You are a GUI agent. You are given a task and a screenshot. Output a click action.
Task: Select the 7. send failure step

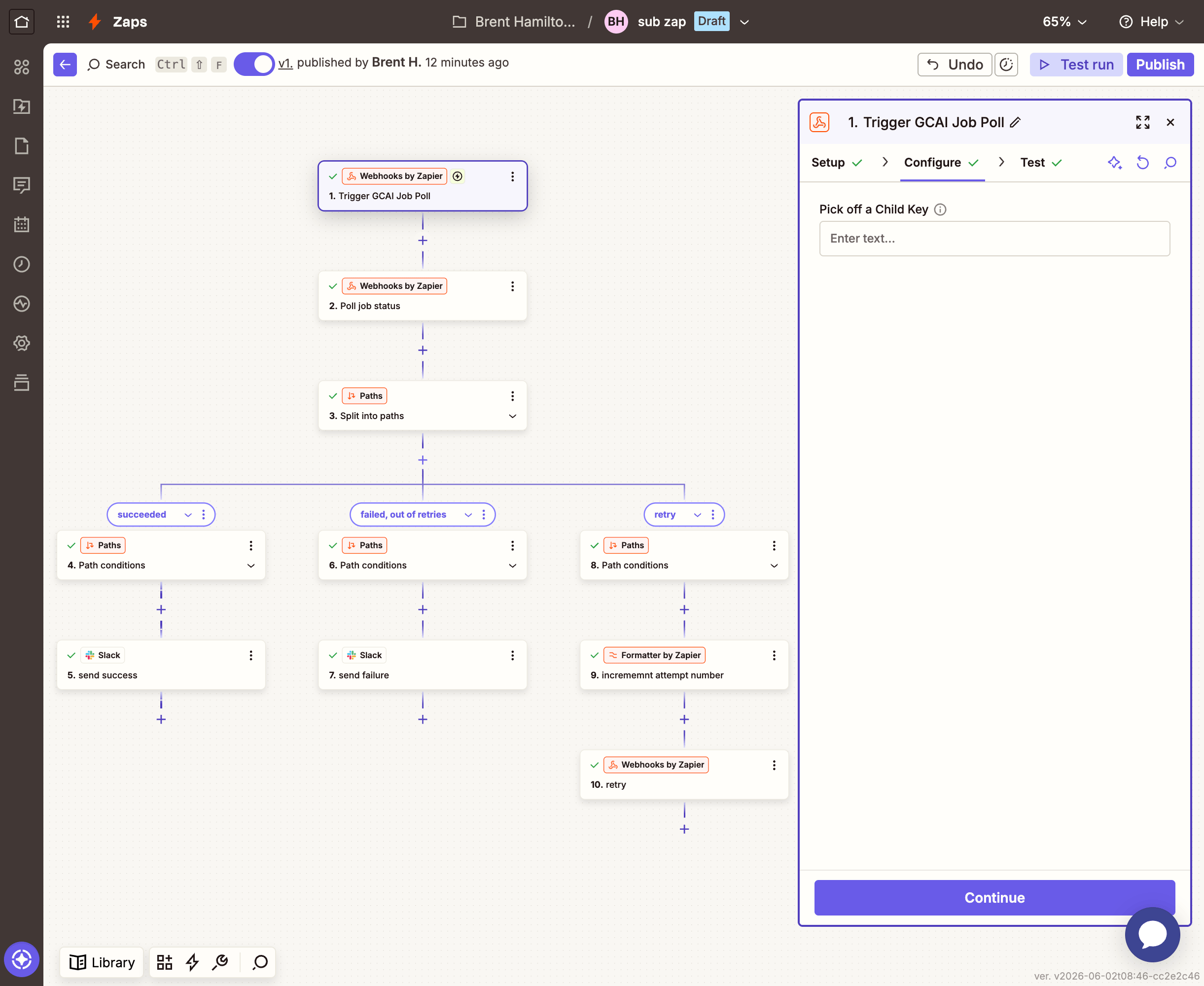click(x=423, y=665)
